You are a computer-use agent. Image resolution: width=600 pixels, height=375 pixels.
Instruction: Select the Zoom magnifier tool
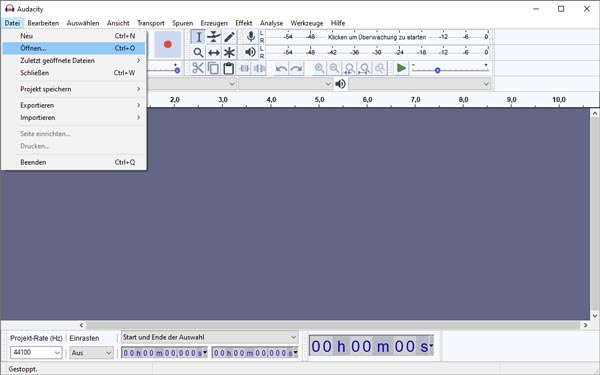tap(198, 52)
